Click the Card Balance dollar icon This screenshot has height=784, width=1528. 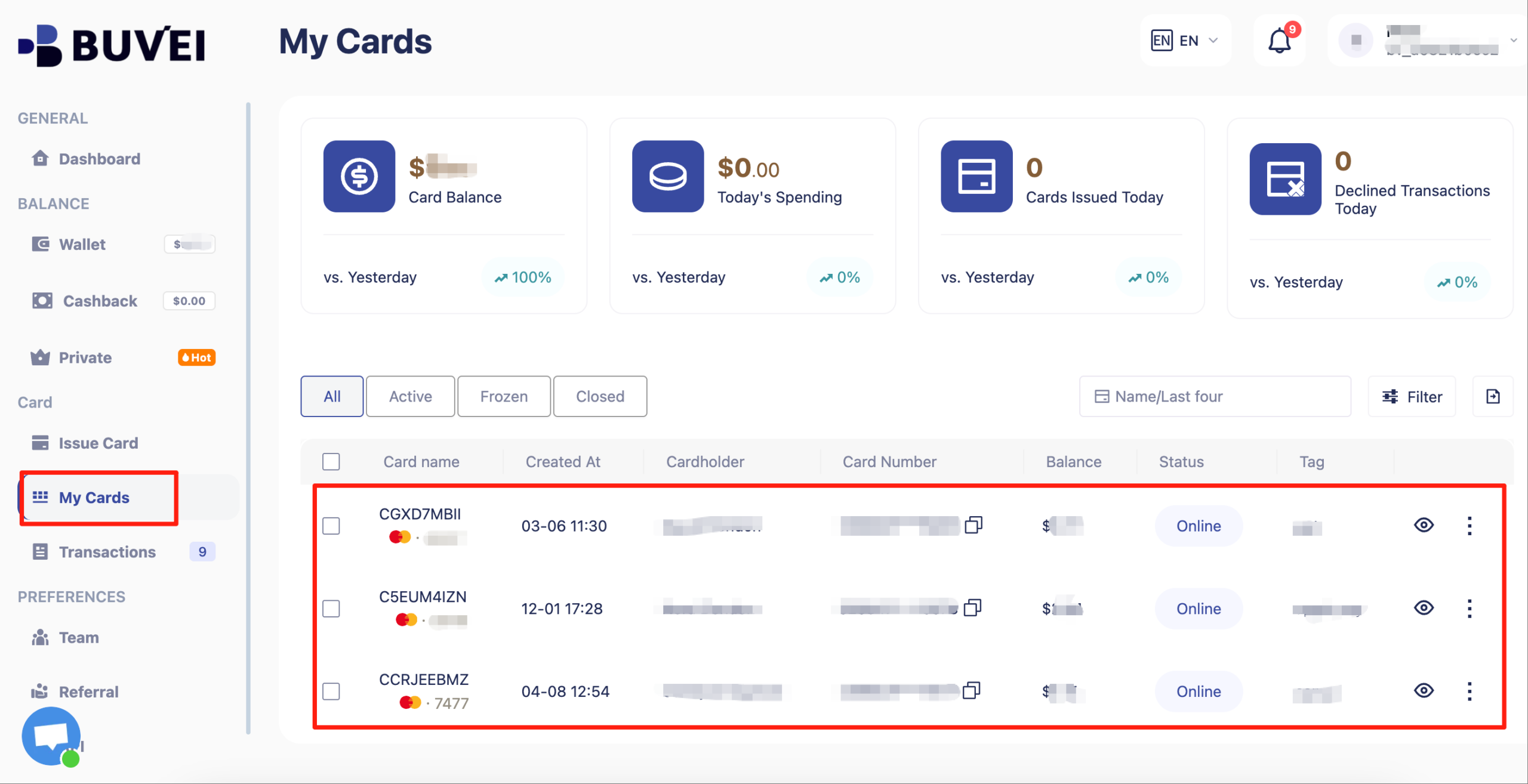click(359, 177)
